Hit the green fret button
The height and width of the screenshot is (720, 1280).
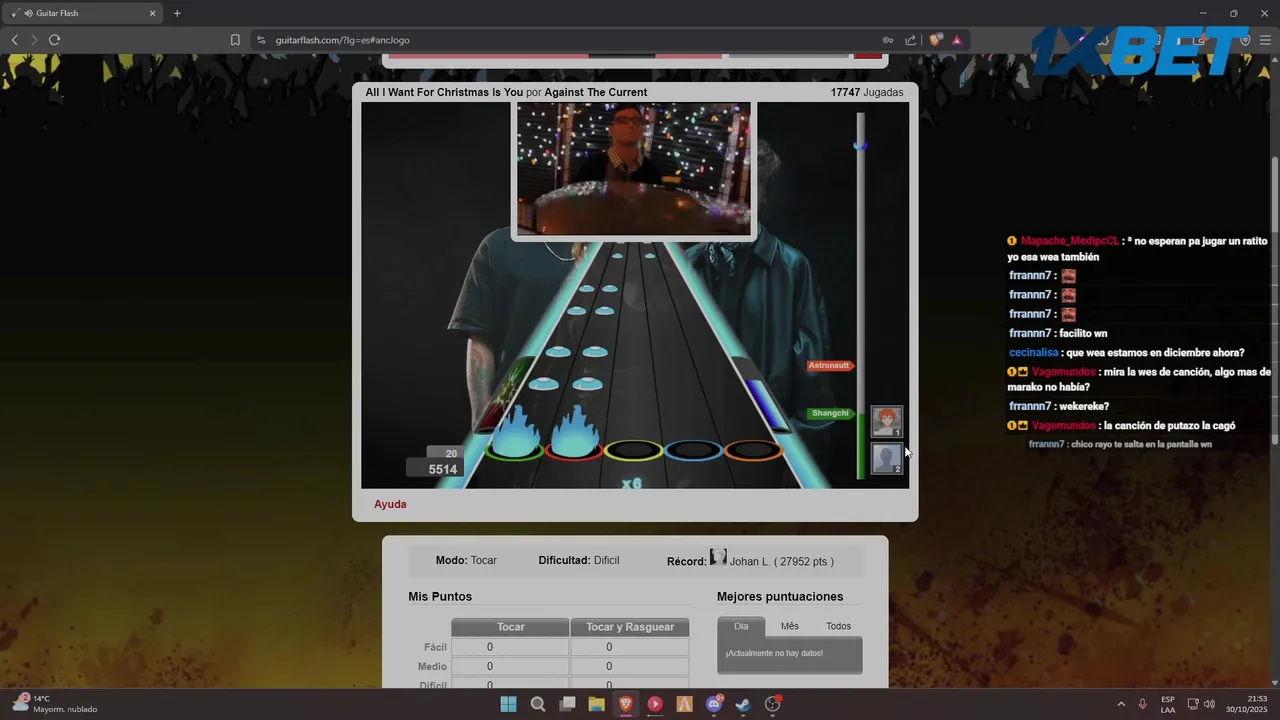(x=514, y=451)
